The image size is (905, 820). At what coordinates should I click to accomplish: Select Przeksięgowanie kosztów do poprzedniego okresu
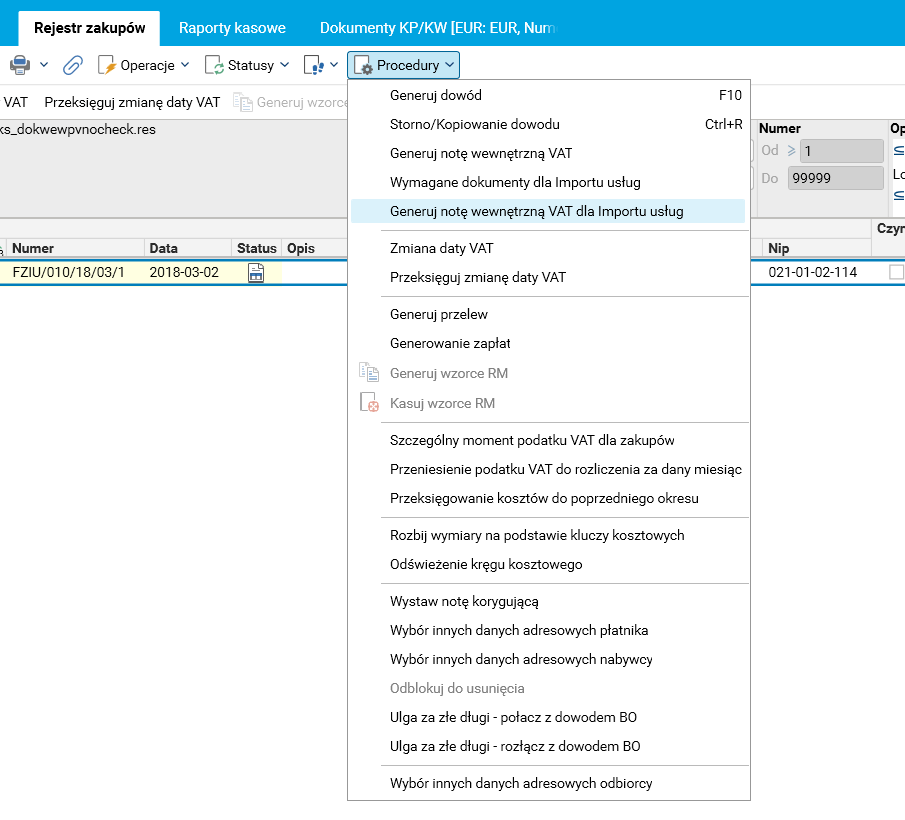pyautogui.click(x=548, y=498)
